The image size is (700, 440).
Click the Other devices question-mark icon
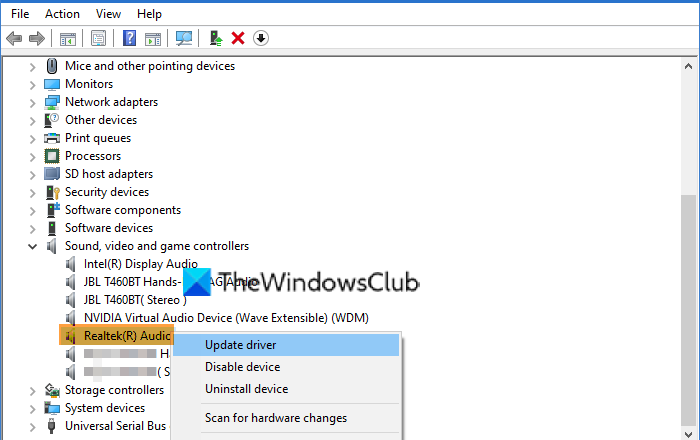click(52, 120)
